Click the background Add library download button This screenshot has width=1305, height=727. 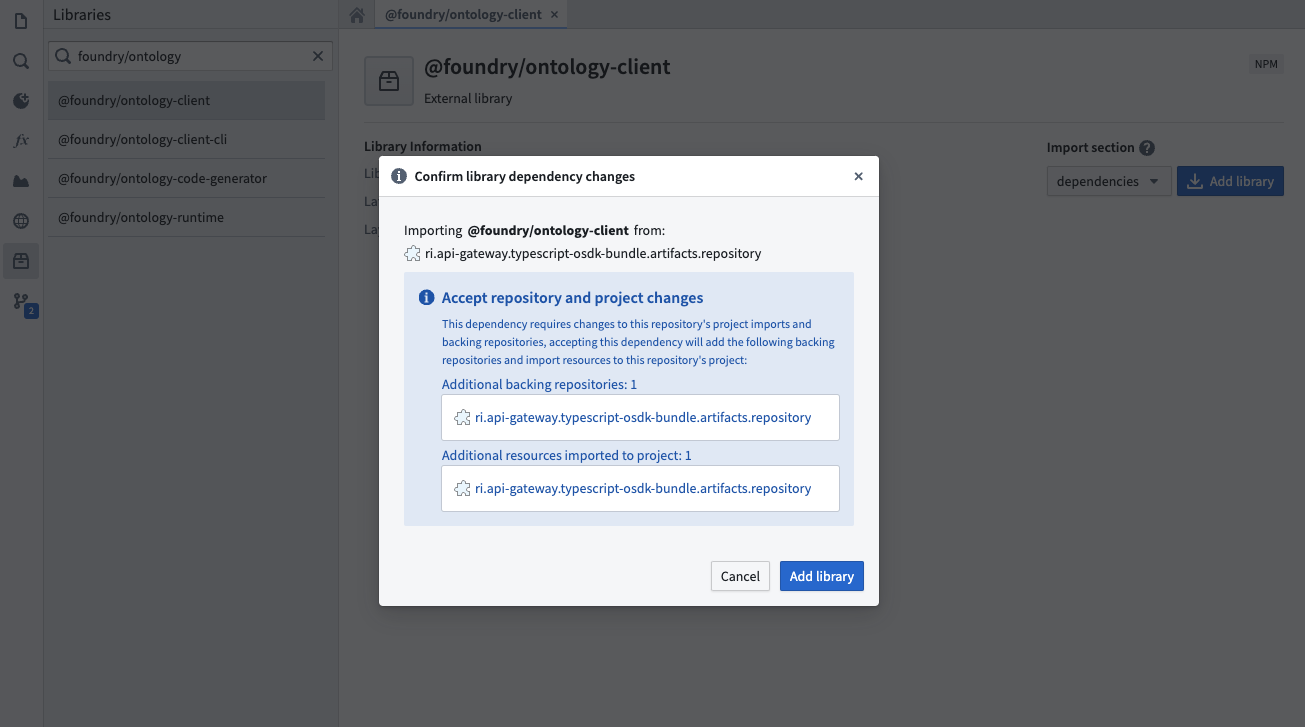[1230, 181]
